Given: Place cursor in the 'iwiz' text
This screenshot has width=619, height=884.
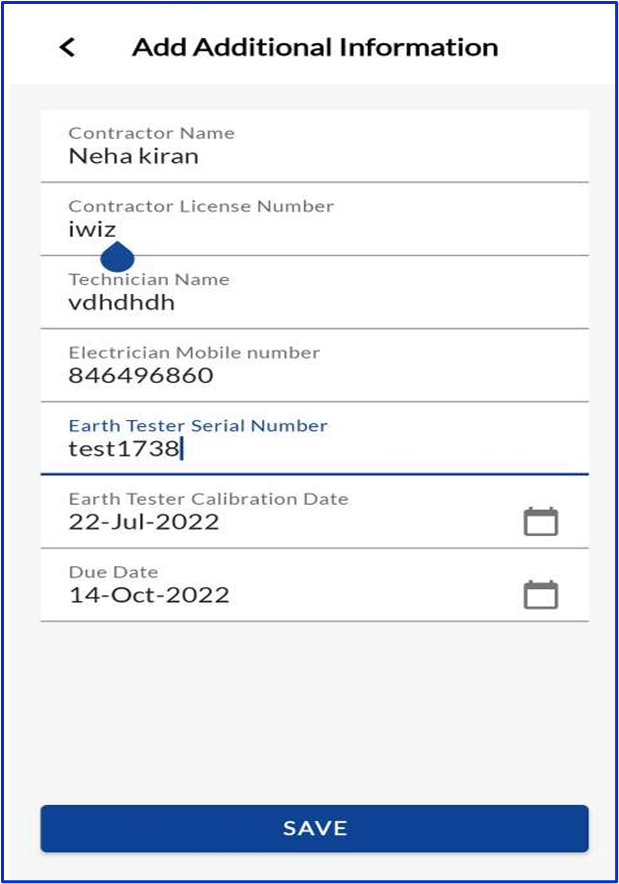Looking at the screenshot, I should (92, 229).
